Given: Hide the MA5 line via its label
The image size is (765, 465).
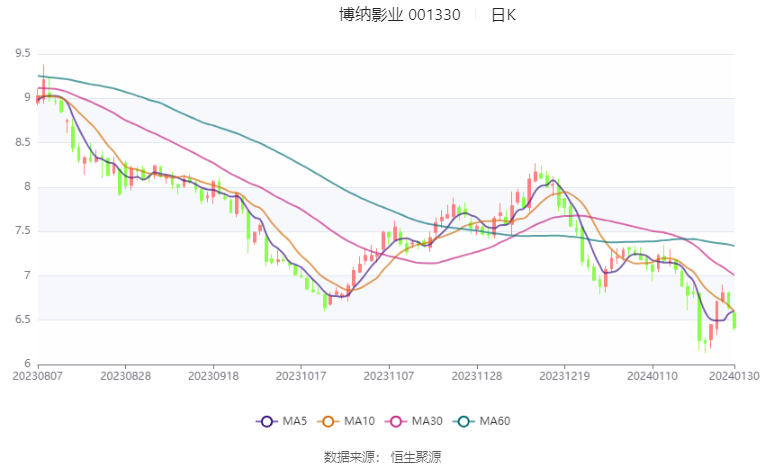Looking at the screenshot, I should [295, 422].
